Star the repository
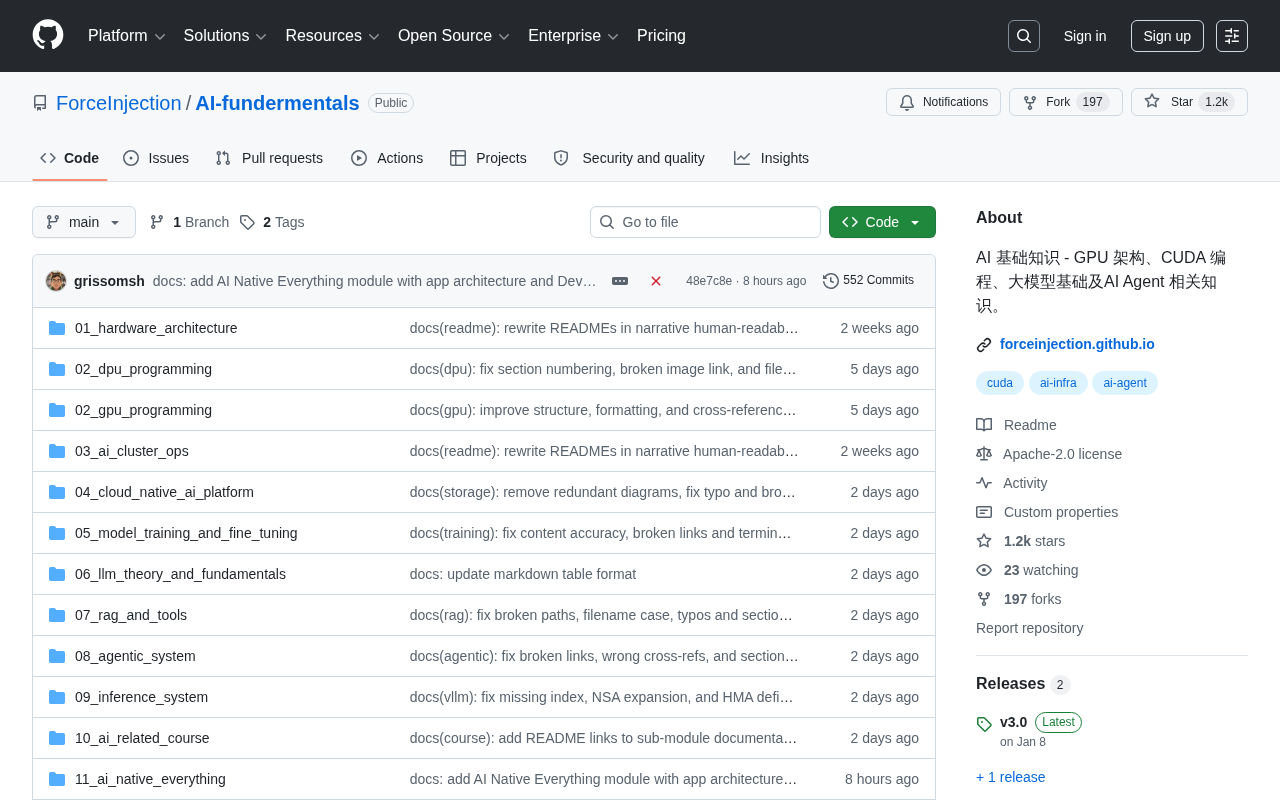This screenshot has width=1280, height=800. [x=1189, y=102]
